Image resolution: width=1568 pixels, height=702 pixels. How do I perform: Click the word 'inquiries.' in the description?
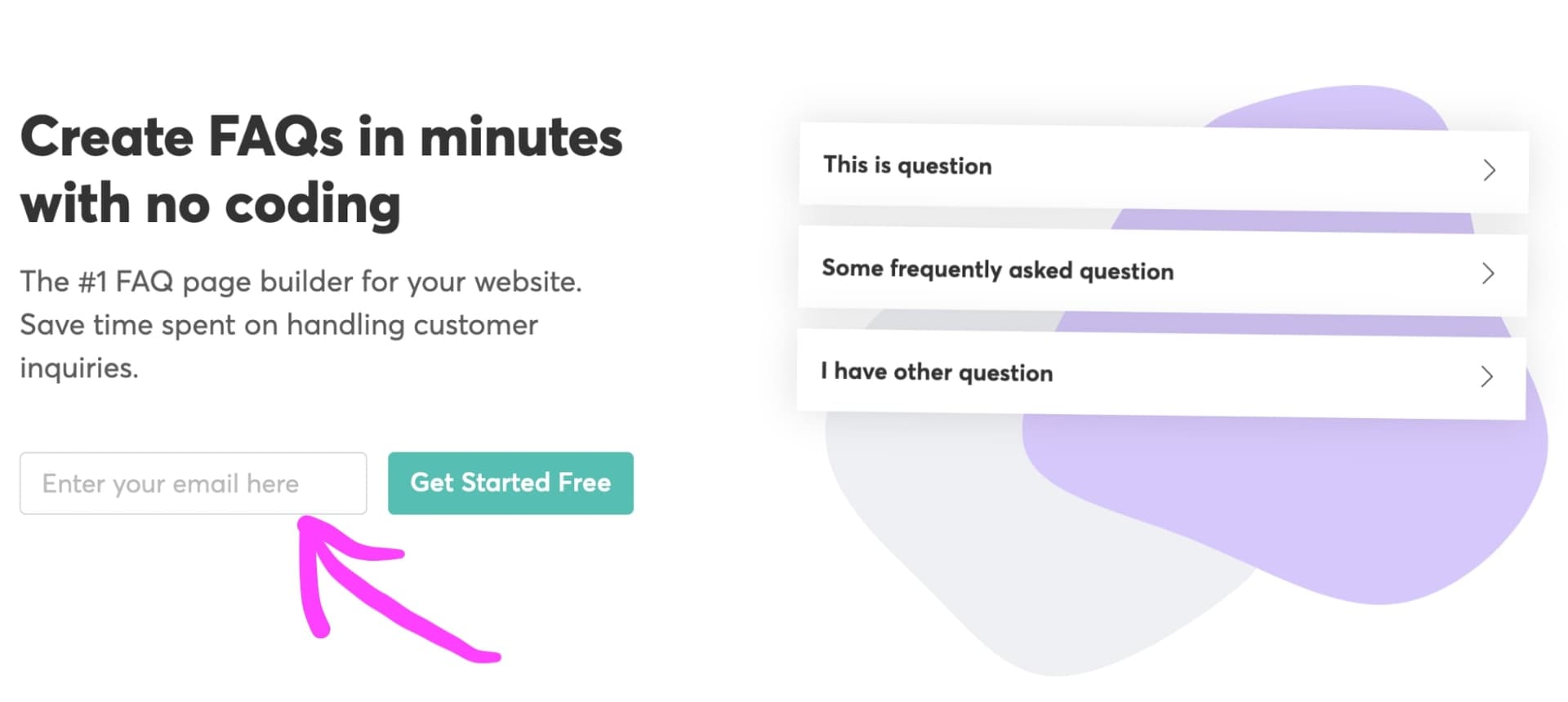tap(79, 368)
